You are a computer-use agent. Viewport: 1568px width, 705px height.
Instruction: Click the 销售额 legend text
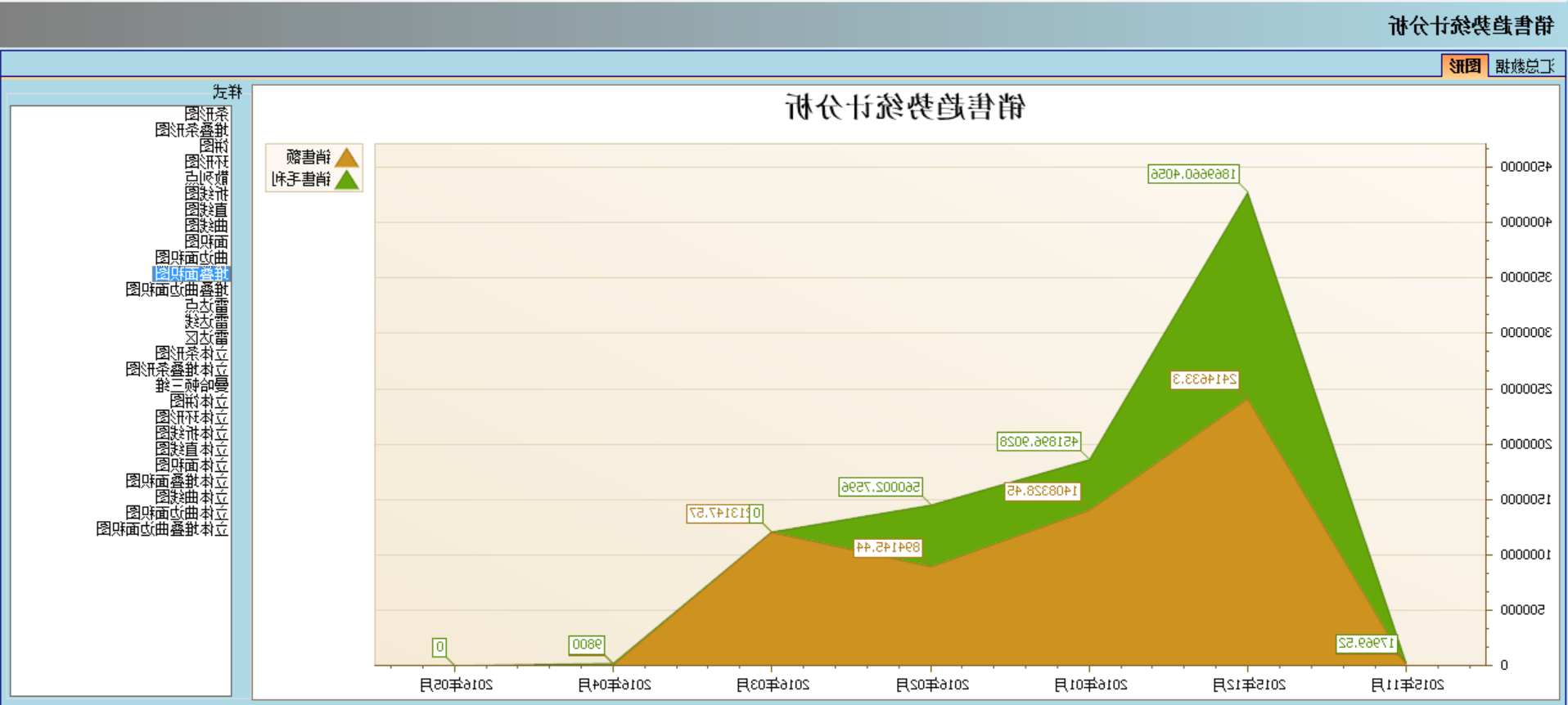[309, 157]
